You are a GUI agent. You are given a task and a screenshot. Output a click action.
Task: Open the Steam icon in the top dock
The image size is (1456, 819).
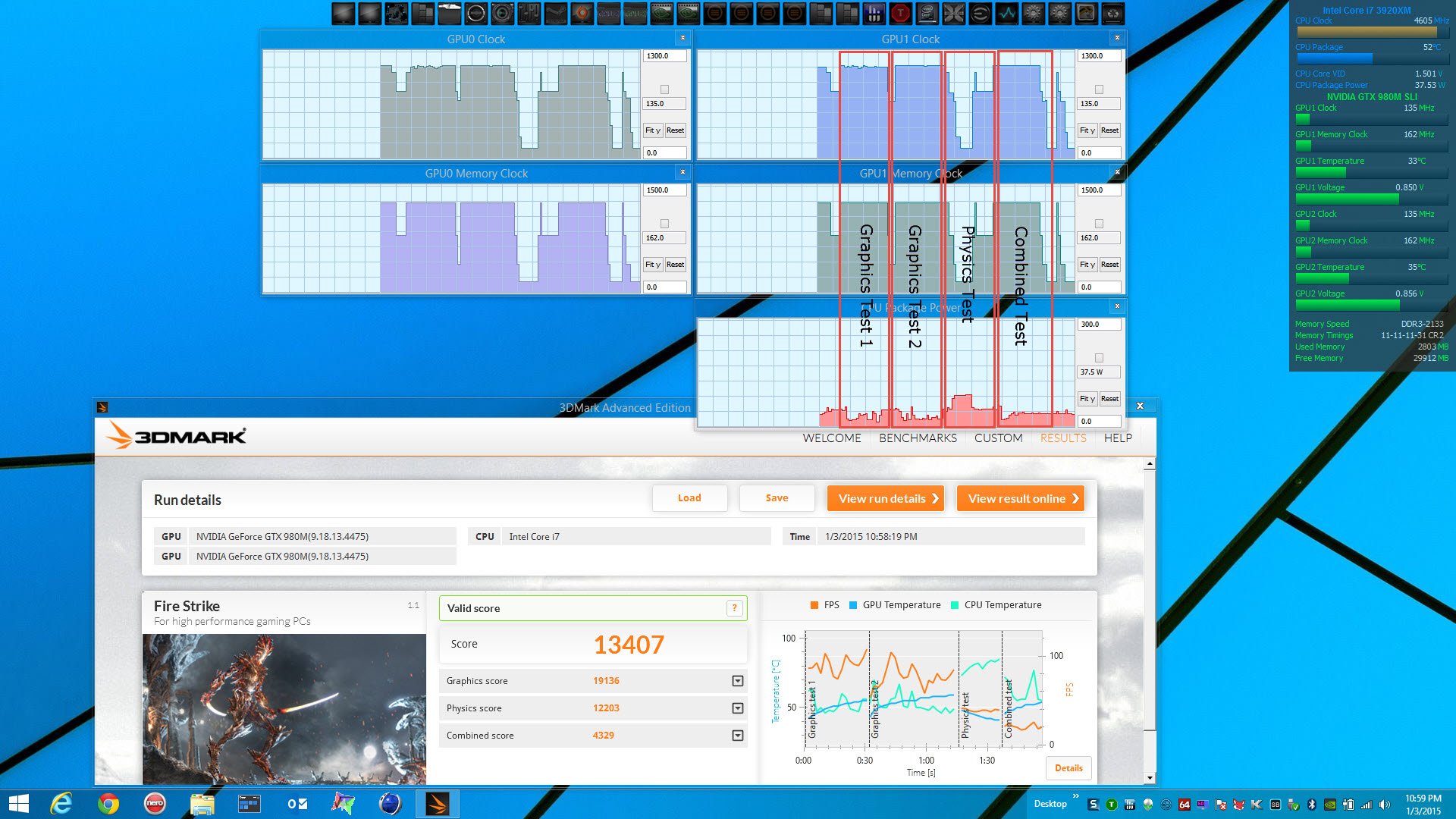(x=555, y=13)
